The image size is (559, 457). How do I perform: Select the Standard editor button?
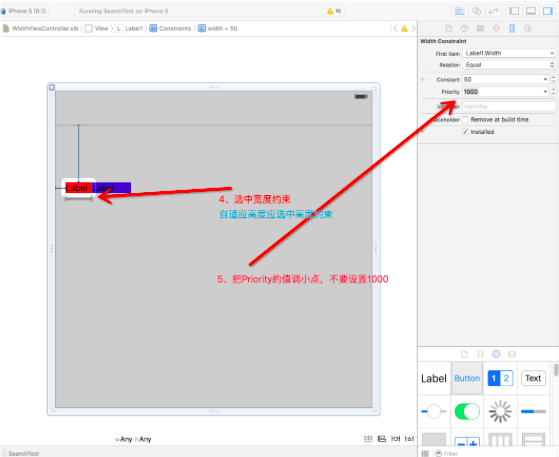(460, 11)
